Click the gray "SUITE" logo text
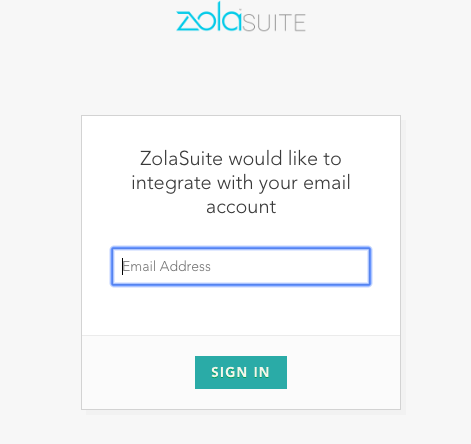 click(274, 23)
